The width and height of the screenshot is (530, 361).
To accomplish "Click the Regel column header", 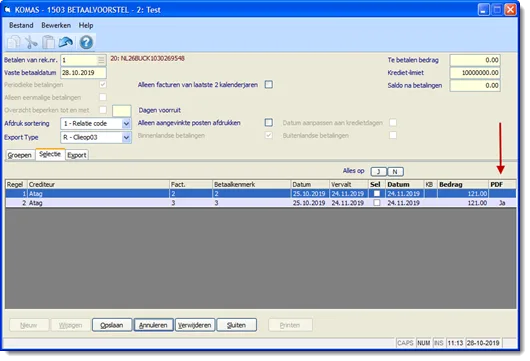I will pos(16,185).
